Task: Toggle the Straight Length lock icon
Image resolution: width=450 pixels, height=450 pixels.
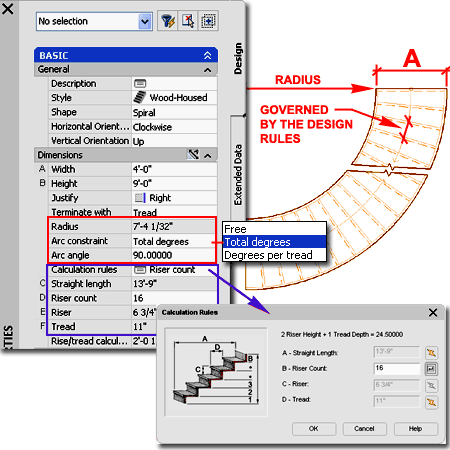Action: click(431, 352)
